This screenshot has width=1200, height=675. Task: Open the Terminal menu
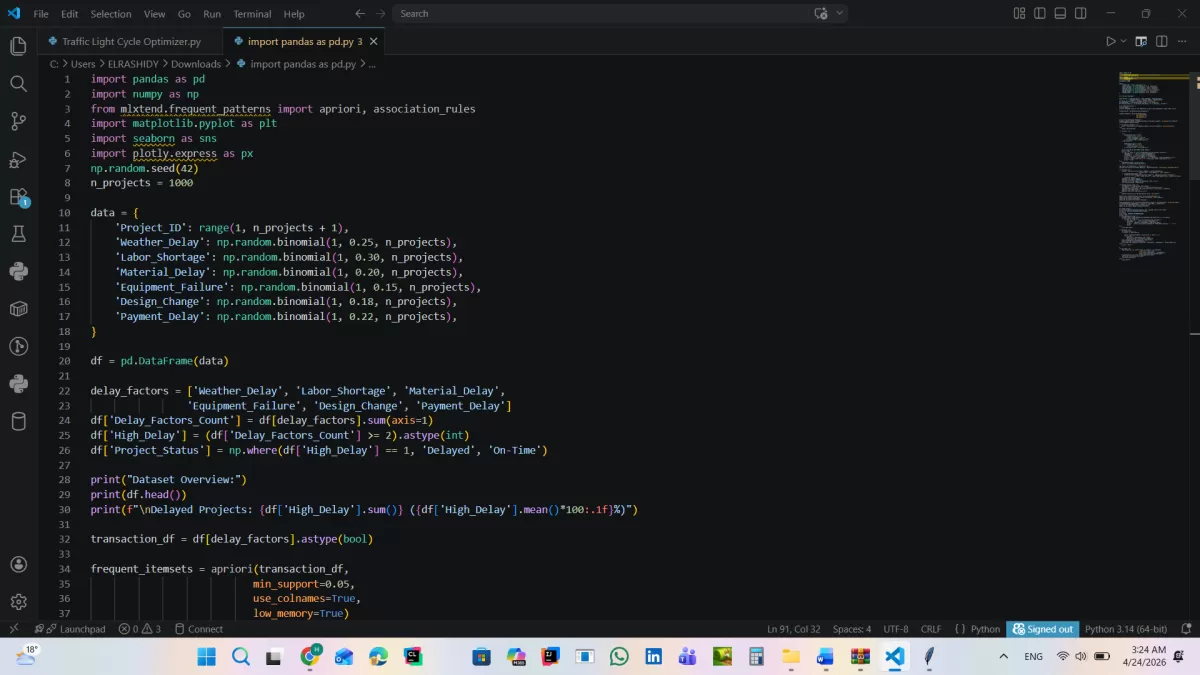tap(251, 13)
